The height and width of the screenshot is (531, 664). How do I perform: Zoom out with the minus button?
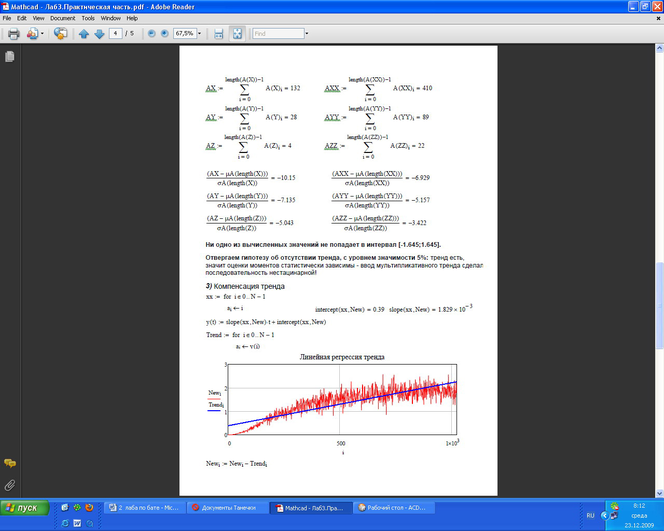coord(152,33)
